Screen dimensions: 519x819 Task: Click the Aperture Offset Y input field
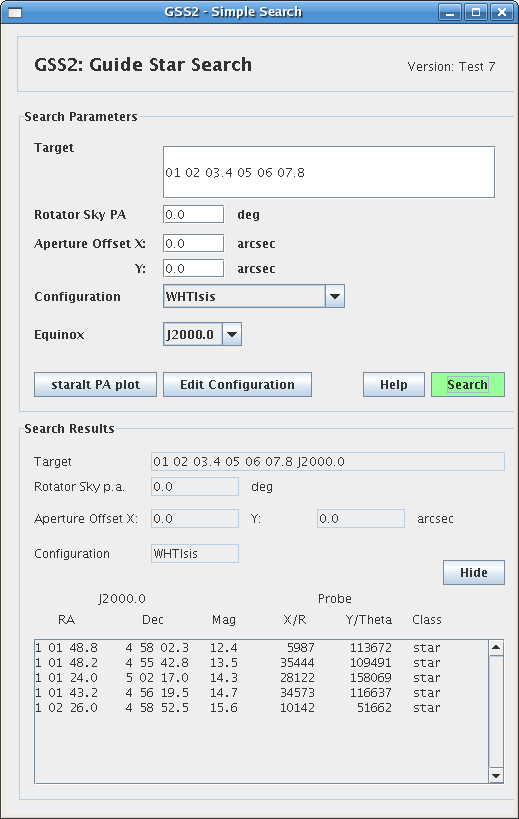click(194, 268)
